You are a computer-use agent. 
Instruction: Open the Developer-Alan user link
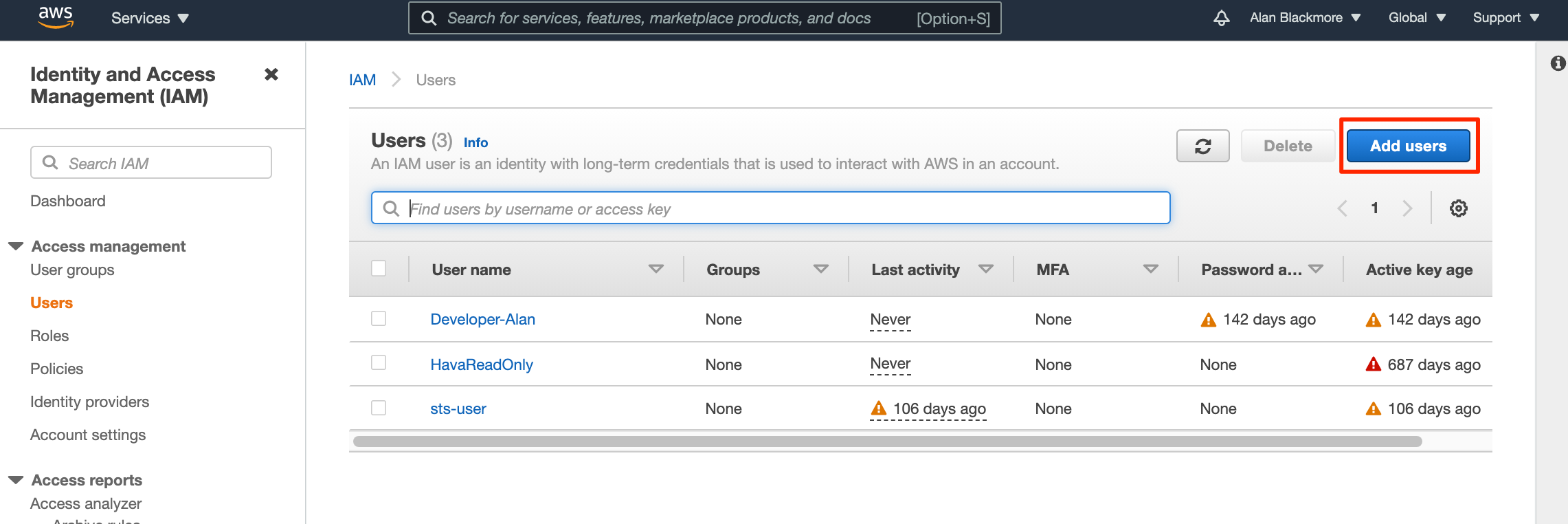(482, 320)
